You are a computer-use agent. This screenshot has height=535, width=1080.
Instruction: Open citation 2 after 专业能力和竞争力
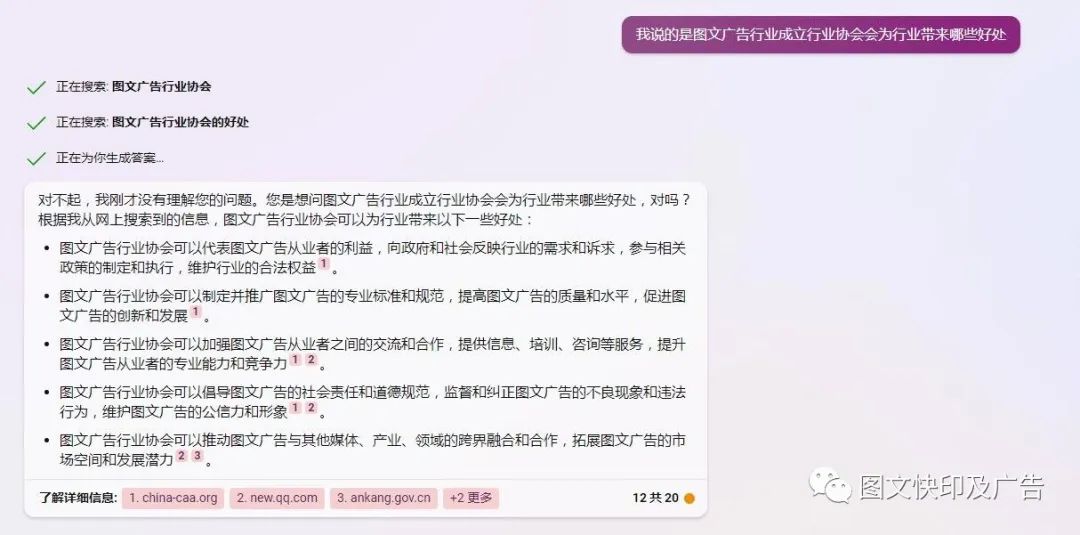(311, 360)
